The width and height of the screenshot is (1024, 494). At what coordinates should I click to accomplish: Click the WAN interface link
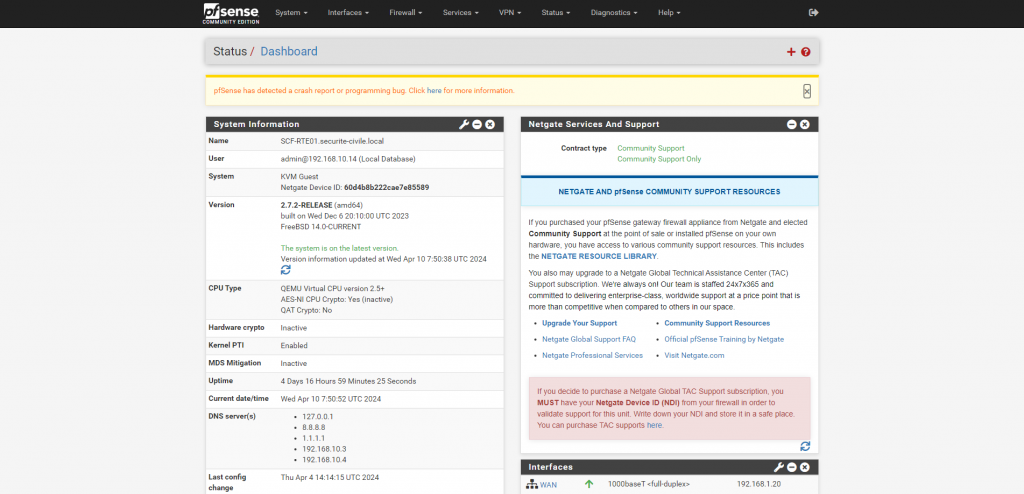pos(548,485)
